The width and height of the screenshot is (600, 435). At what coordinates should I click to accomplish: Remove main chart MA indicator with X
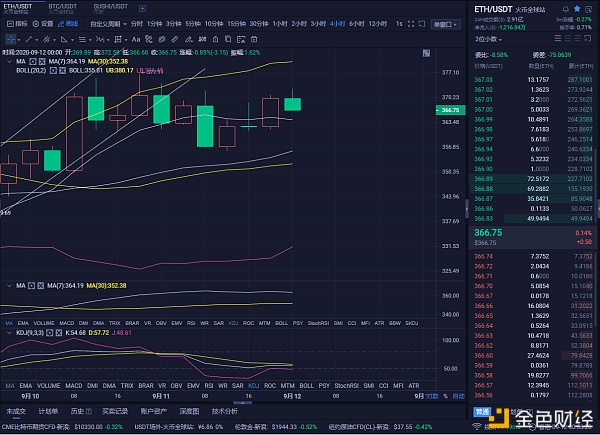(42, 62)
